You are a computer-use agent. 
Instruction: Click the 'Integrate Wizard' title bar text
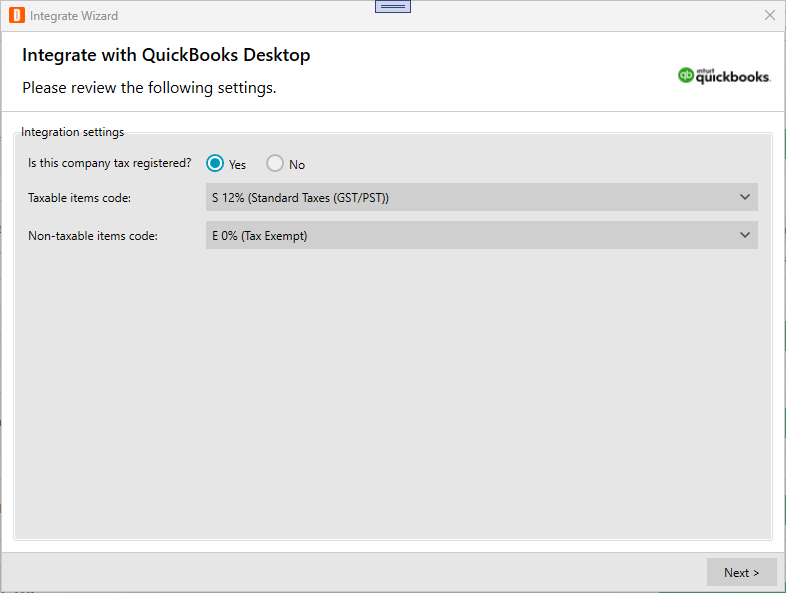click(x=74, y=16)
